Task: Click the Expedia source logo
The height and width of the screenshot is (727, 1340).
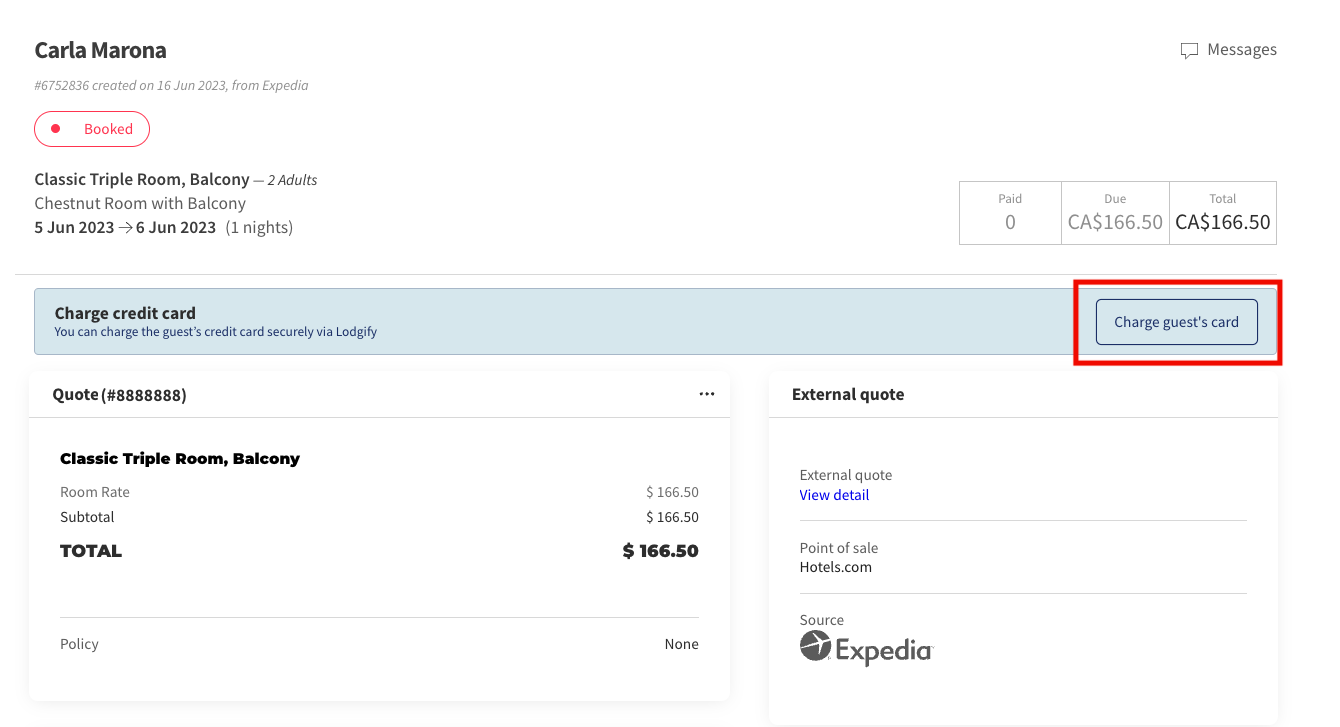Action: click(x=866, y=646)
